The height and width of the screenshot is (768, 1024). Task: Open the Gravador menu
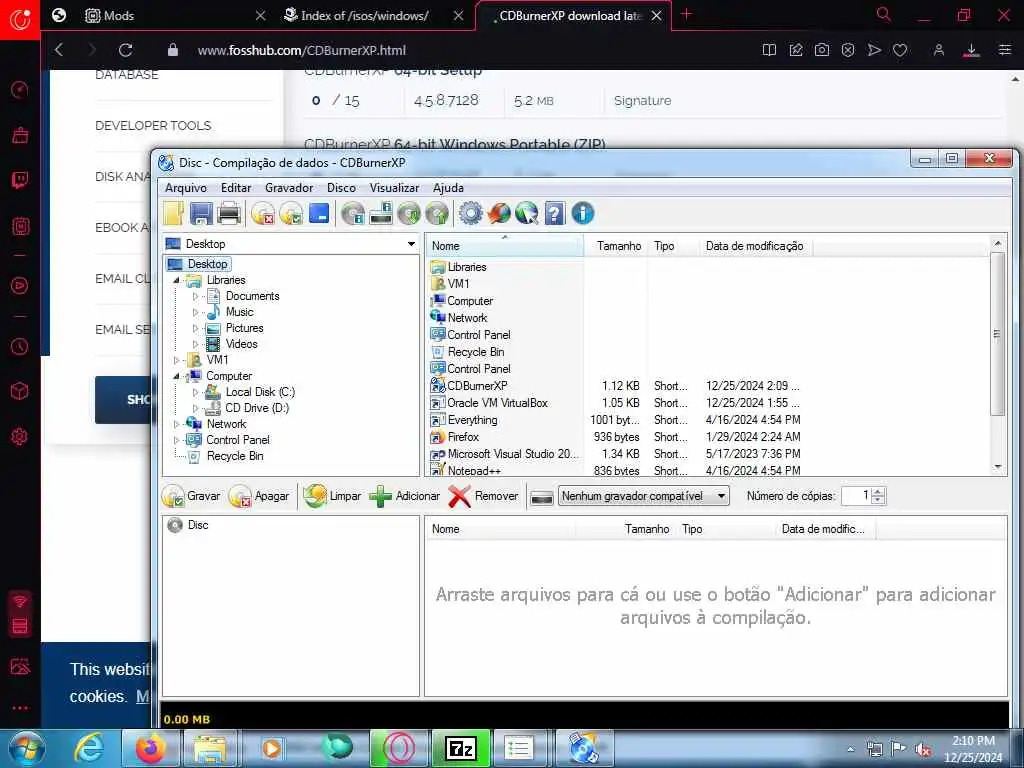click(x=289, y=188)
